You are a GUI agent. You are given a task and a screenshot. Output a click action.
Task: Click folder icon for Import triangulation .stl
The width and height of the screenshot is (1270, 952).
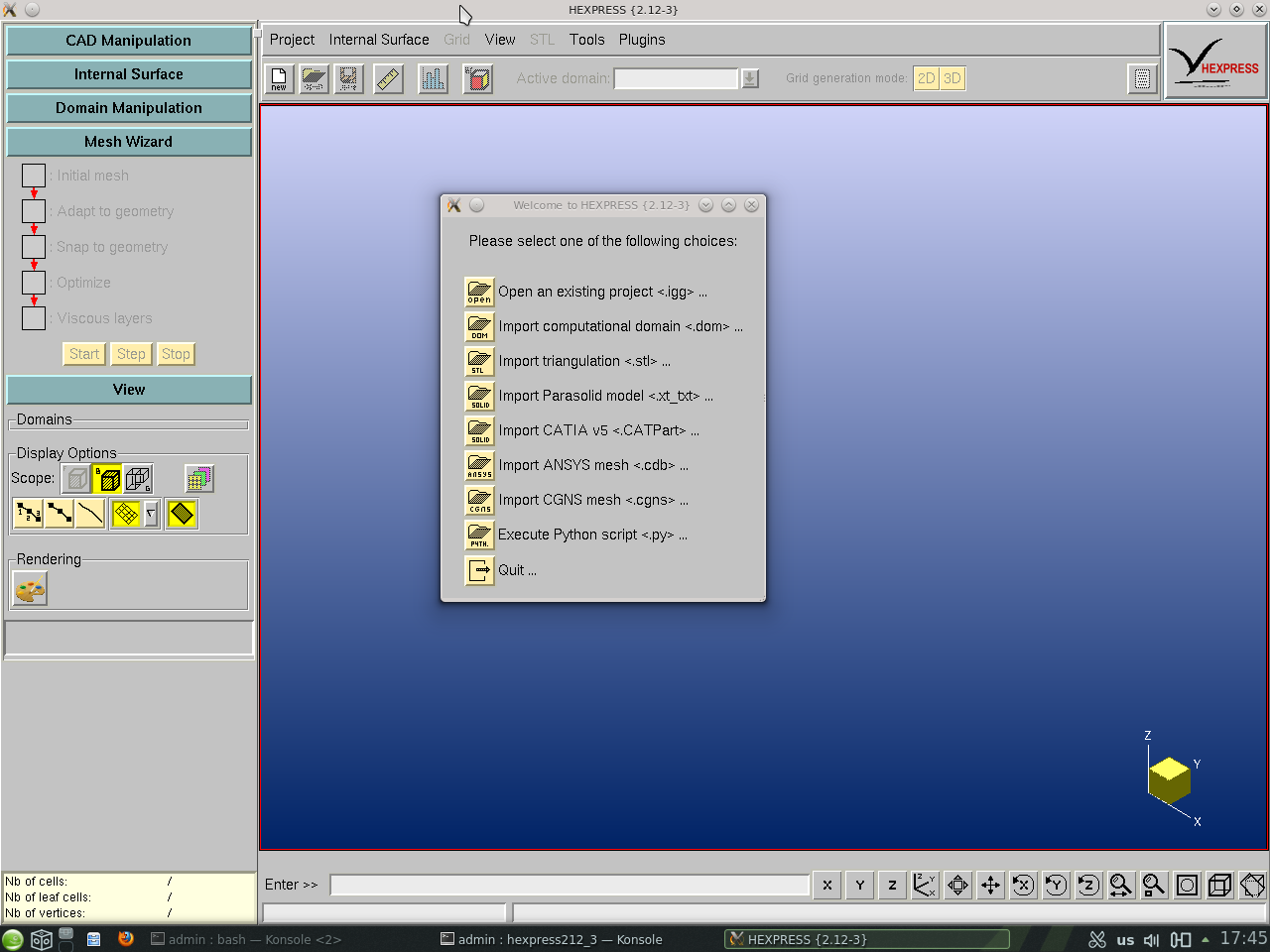[479, 362]
